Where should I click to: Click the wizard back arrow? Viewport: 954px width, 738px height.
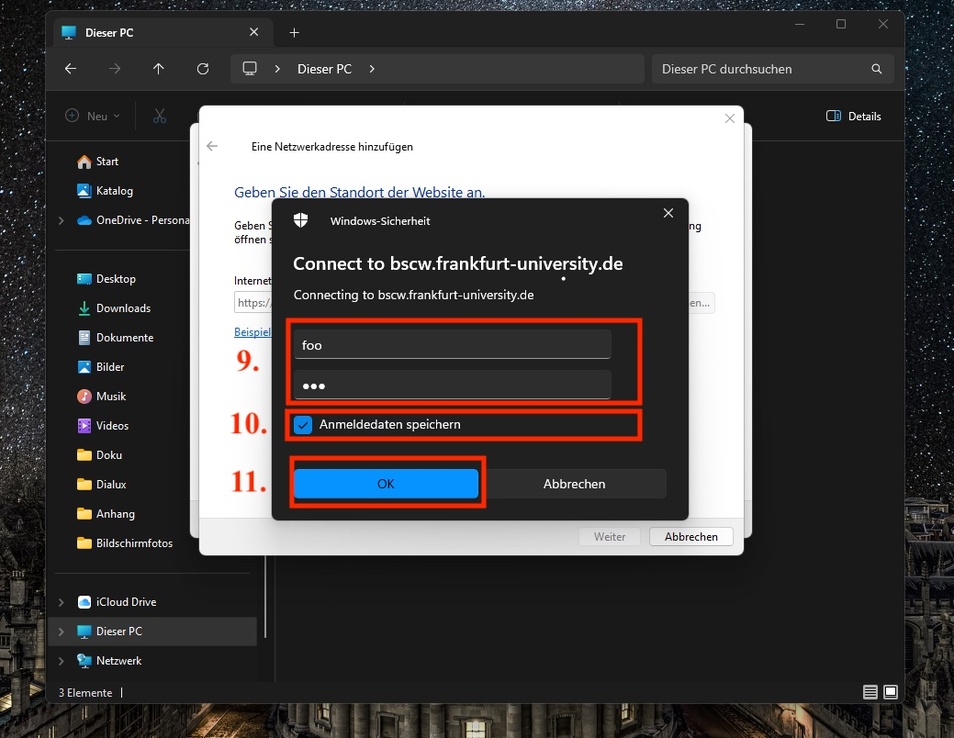(x=212, y=146)
